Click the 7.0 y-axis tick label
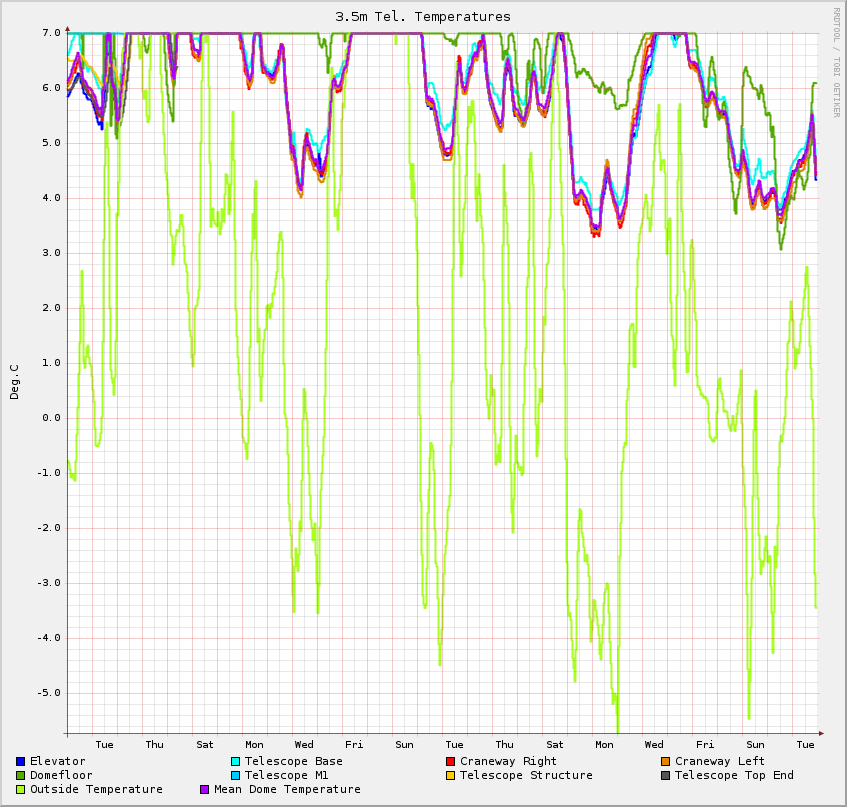Viewport: 847px width, 807px height. [50, 33]
